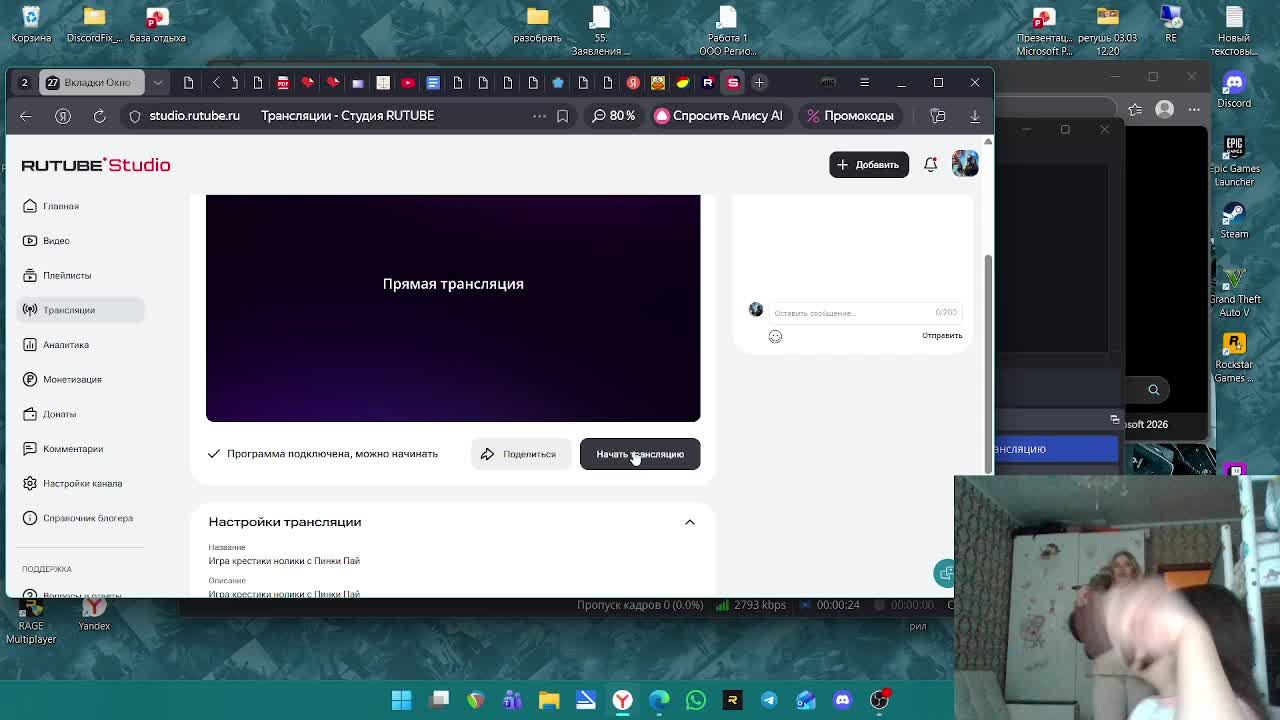Open Discord from the taskbar
Screen dimensions: 1280x720
pyautogui.click(x=842, y=700)
